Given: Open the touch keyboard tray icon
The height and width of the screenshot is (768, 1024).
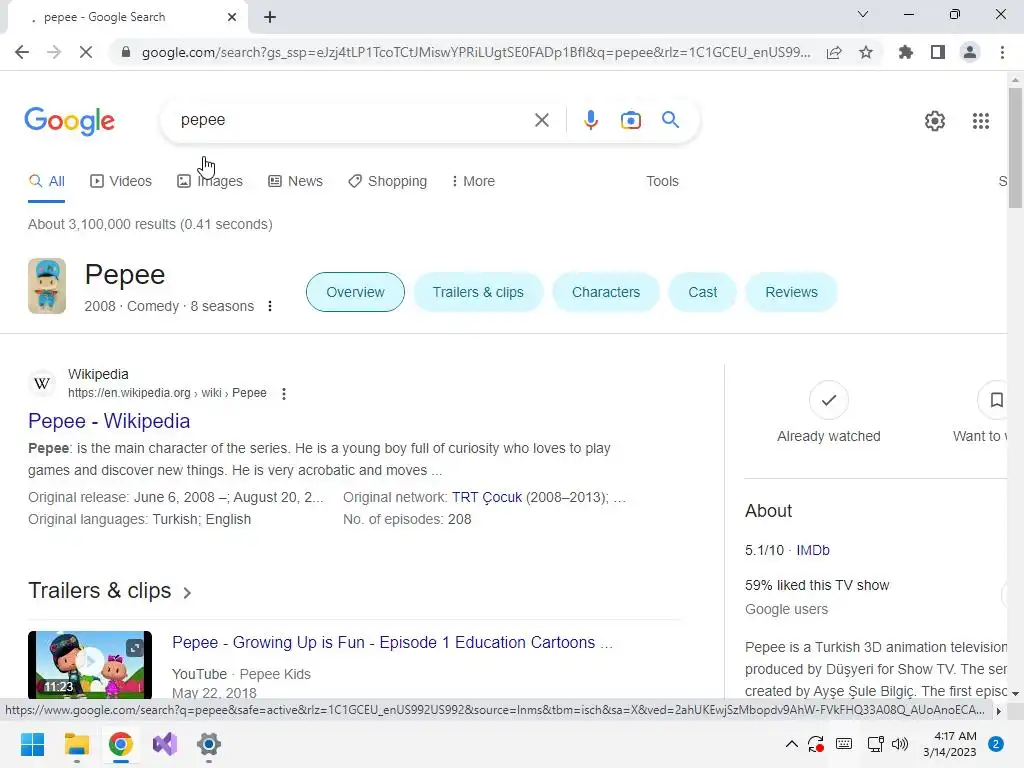Looking at the screenshot, I should pyautogui.click(x=844, y=744).
